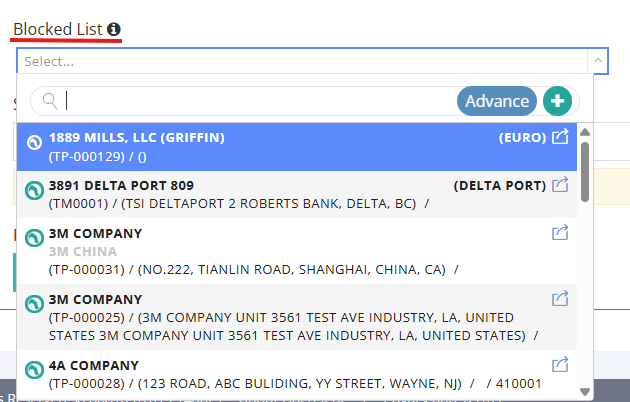This screenshot has width=630, height=402.
Task: Choose 3M COMPANY 3M CHINA entry
Action: tap(297, 251)
